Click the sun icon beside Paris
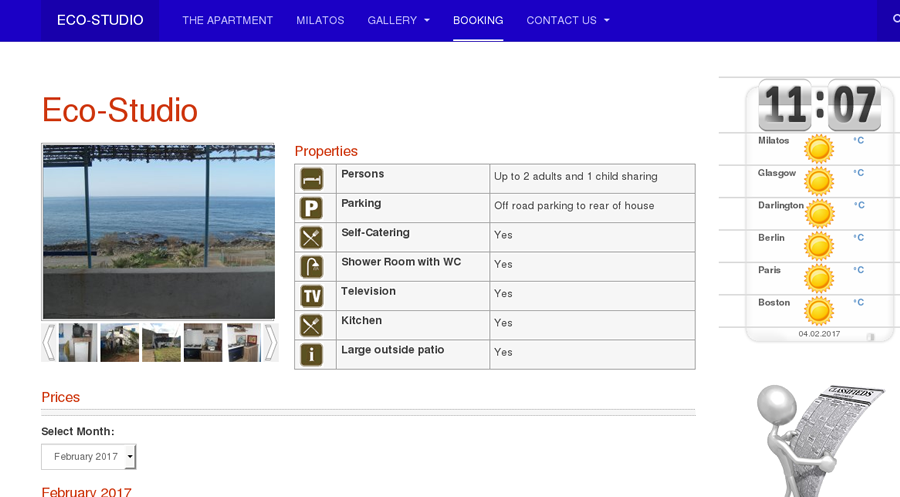This screenshot has width=900, height=497. 818,279
